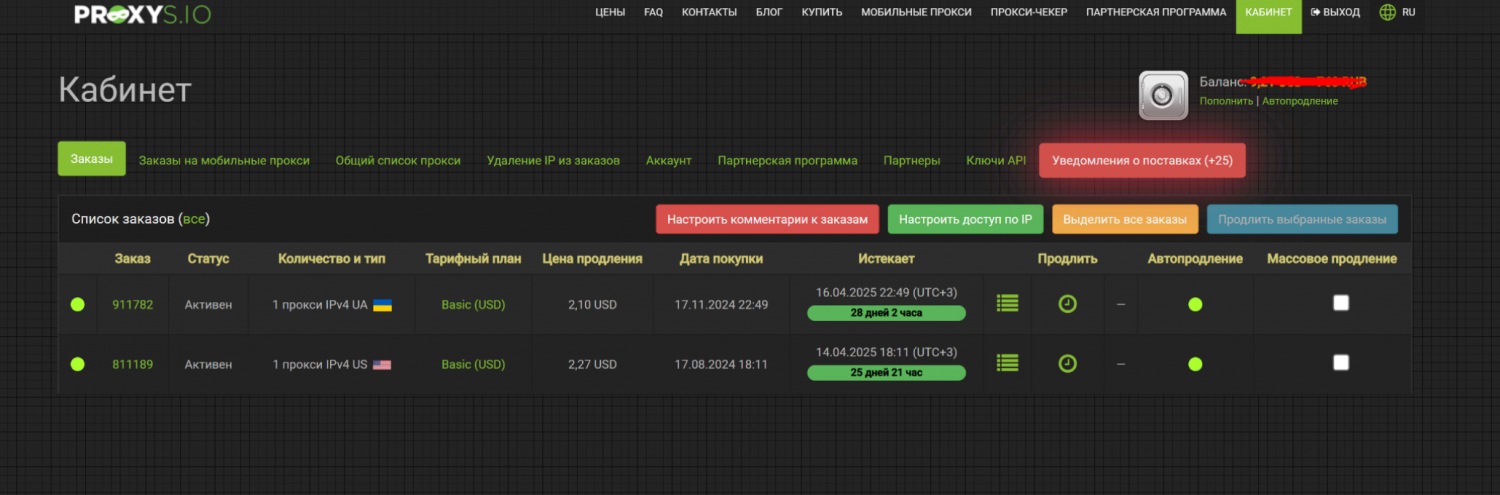1500x495 pixels.
Task: Click the safe balance icon
Action: (x=1163, y=96)
